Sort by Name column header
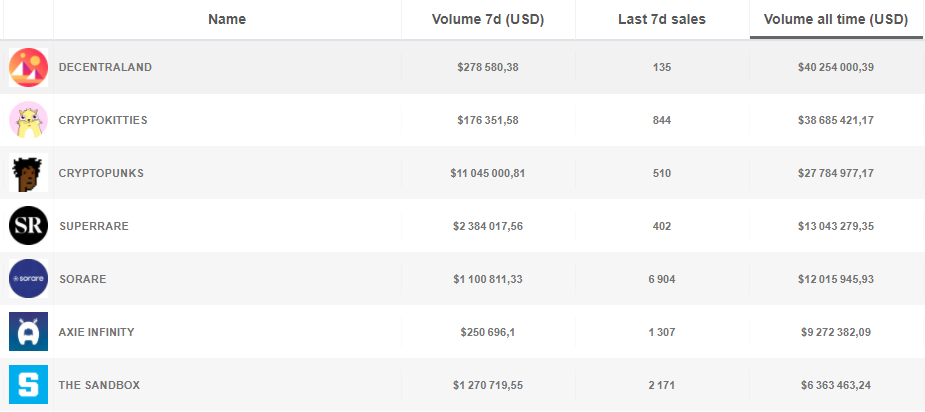 (227, 20)
